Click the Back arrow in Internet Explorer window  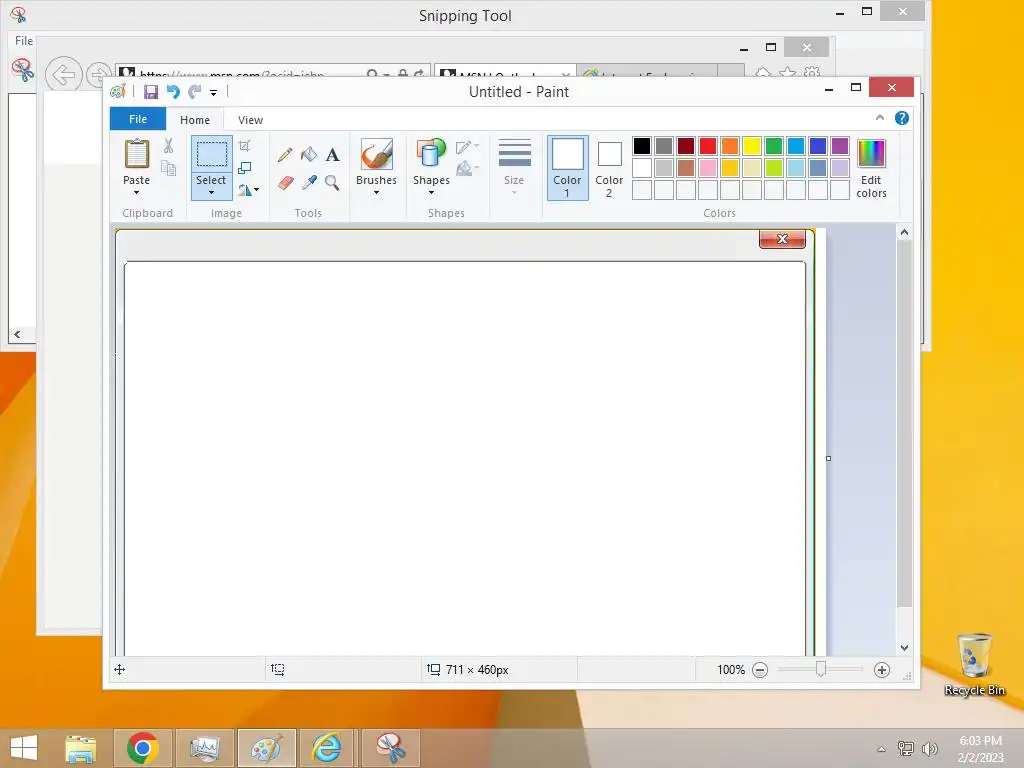pyautogui.click(x=63, y=75)
